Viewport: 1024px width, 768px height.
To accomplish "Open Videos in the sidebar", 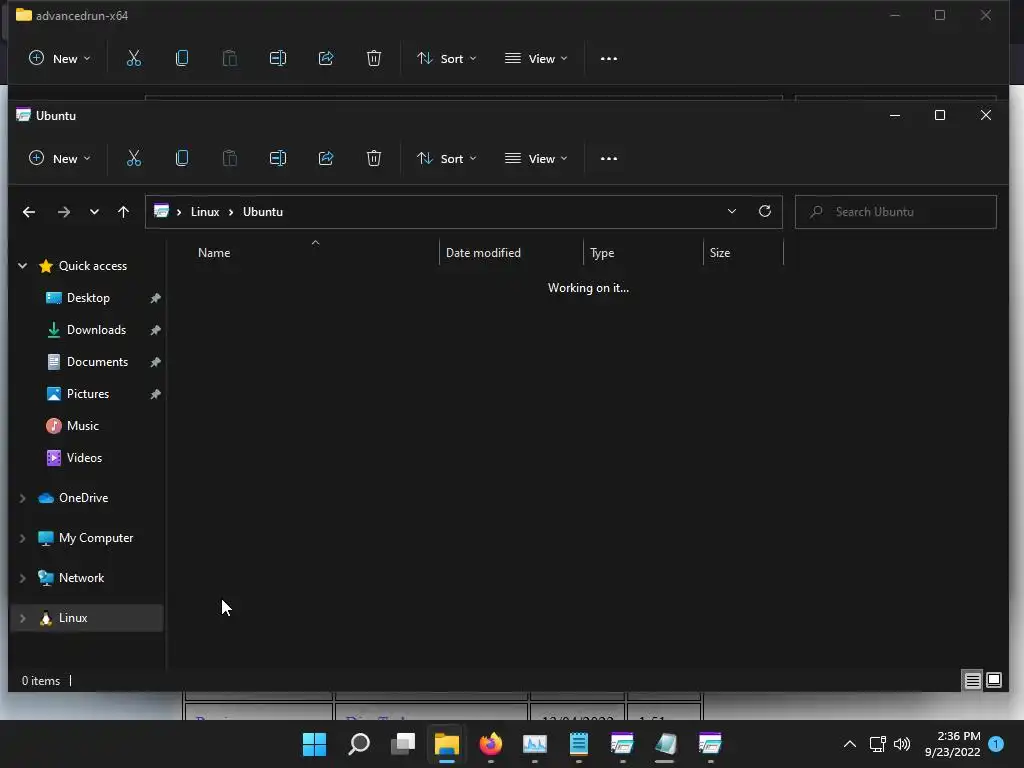I will tap(84, 458).
